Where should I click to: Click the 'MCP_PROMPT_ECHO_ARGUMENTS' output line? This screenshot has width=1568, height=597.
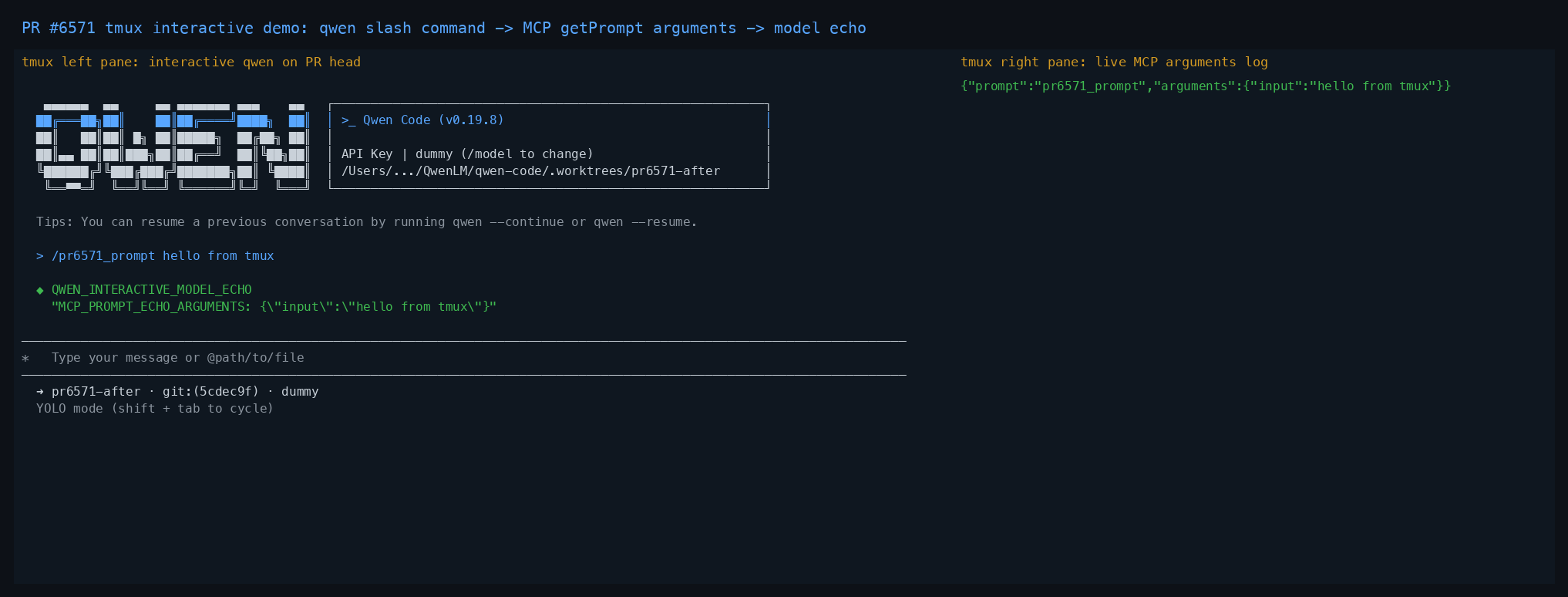[274, 307]
